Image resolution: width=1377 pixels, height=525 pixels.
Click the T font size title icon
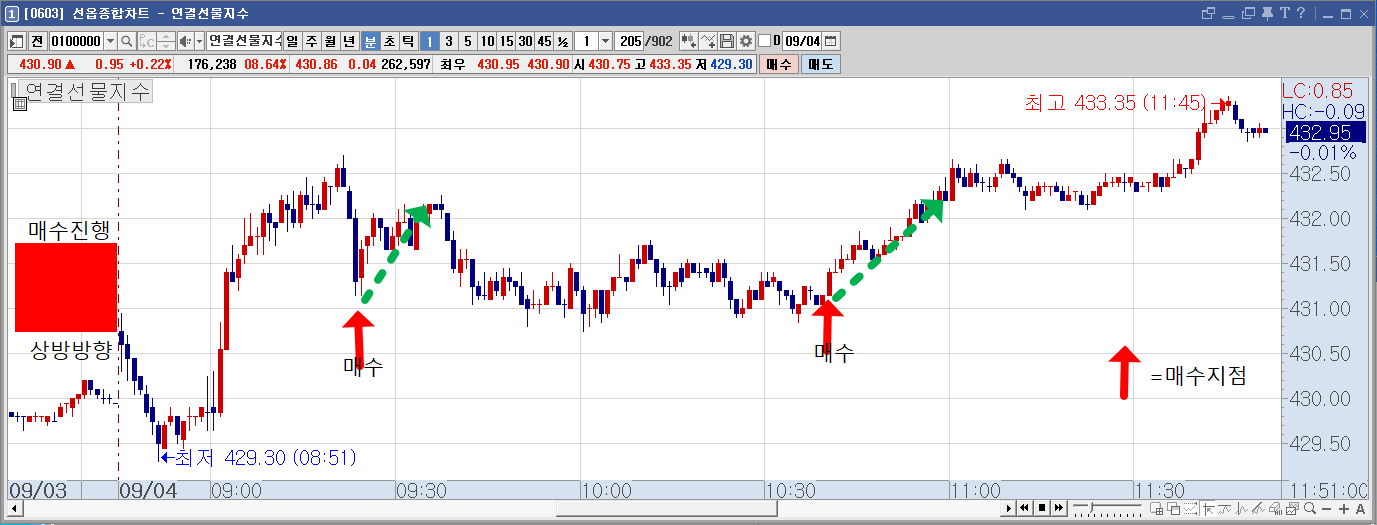tap(1285, 13)
